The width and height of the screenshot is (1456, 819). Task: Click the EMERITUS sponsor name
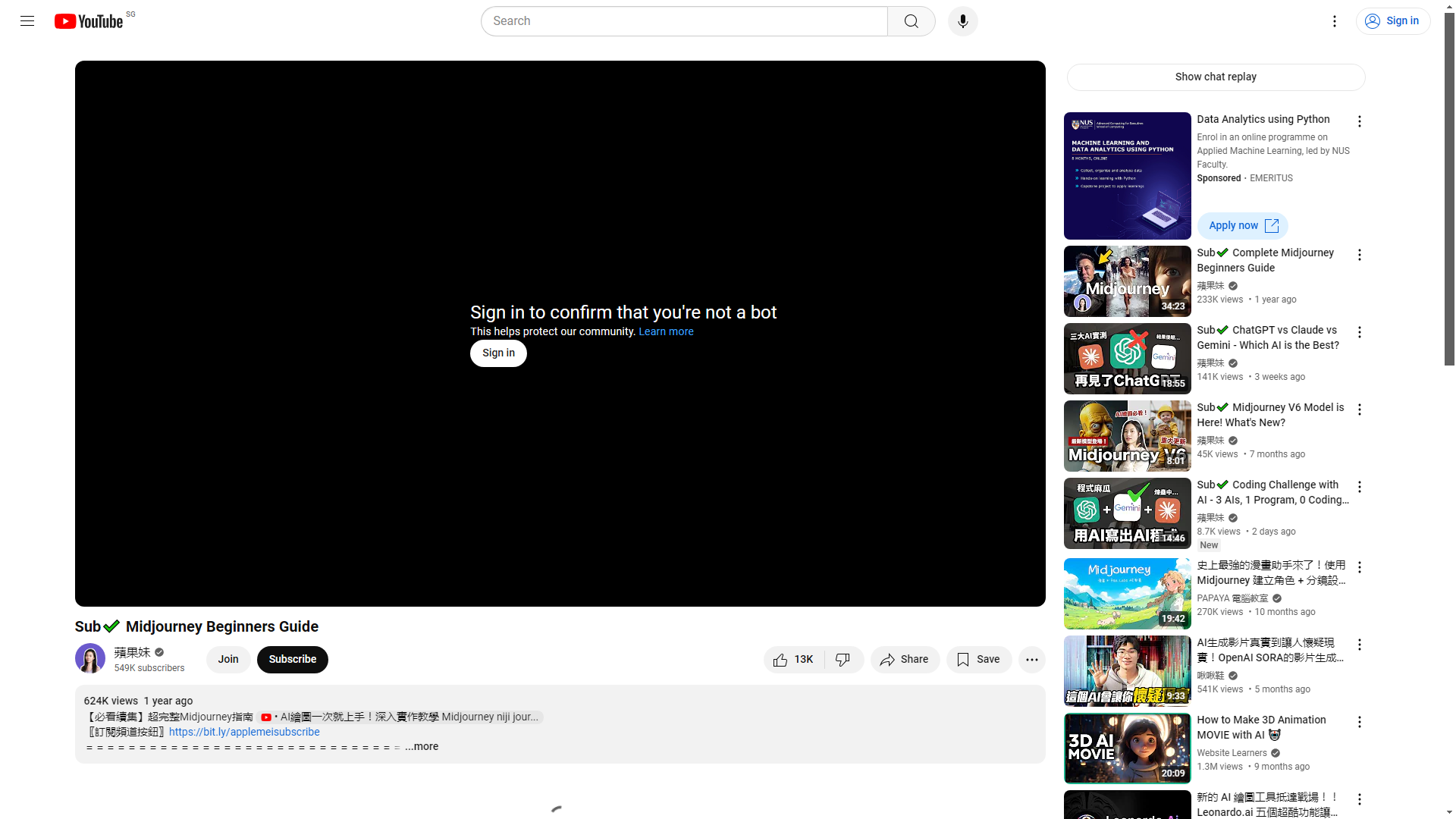(x=1271, y=179)
